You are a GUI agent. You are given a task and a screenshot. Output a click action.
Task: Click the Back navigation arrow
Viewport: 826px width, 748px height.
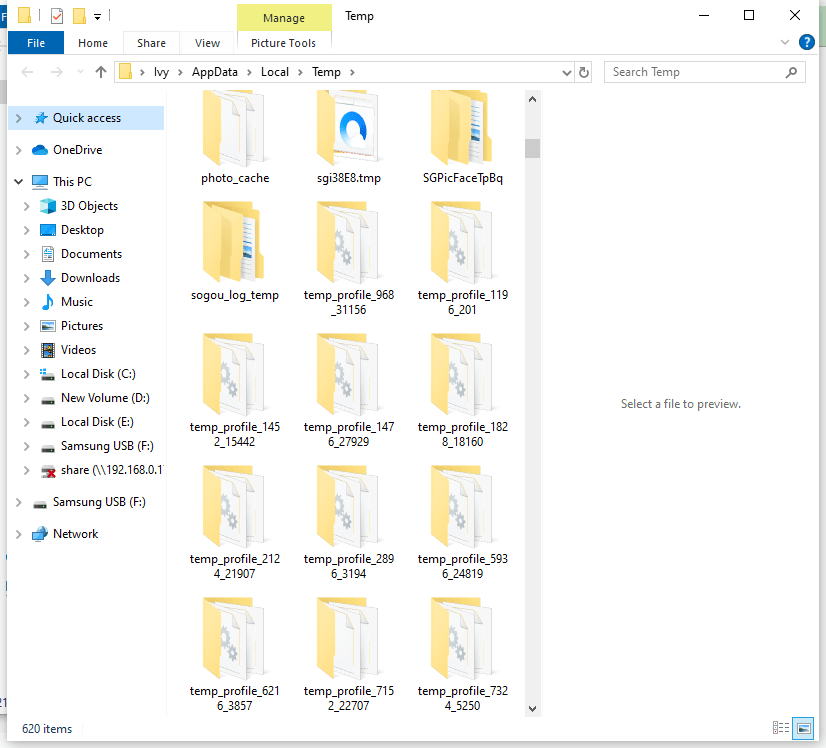coord(27,71)
